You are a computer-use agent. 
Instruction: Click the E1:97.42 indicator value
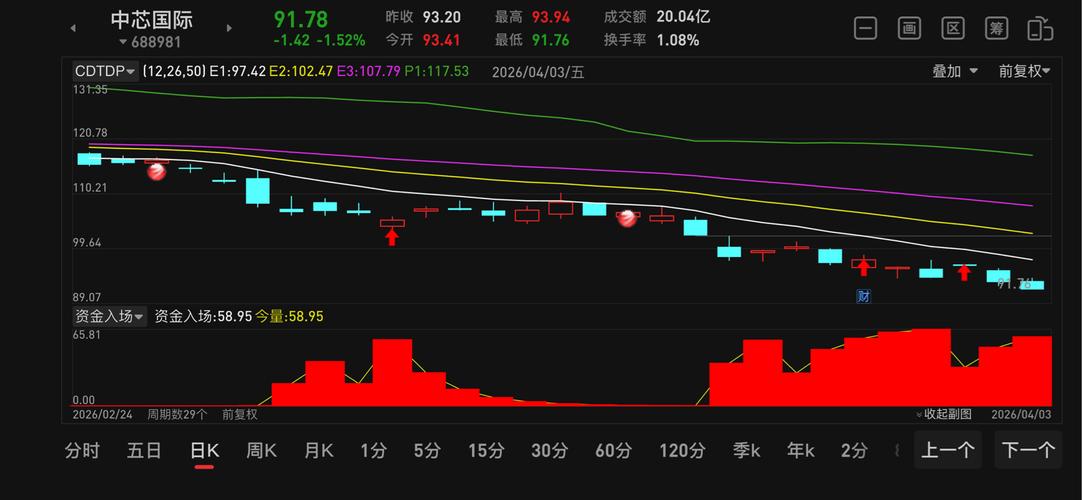pos(238,71)
